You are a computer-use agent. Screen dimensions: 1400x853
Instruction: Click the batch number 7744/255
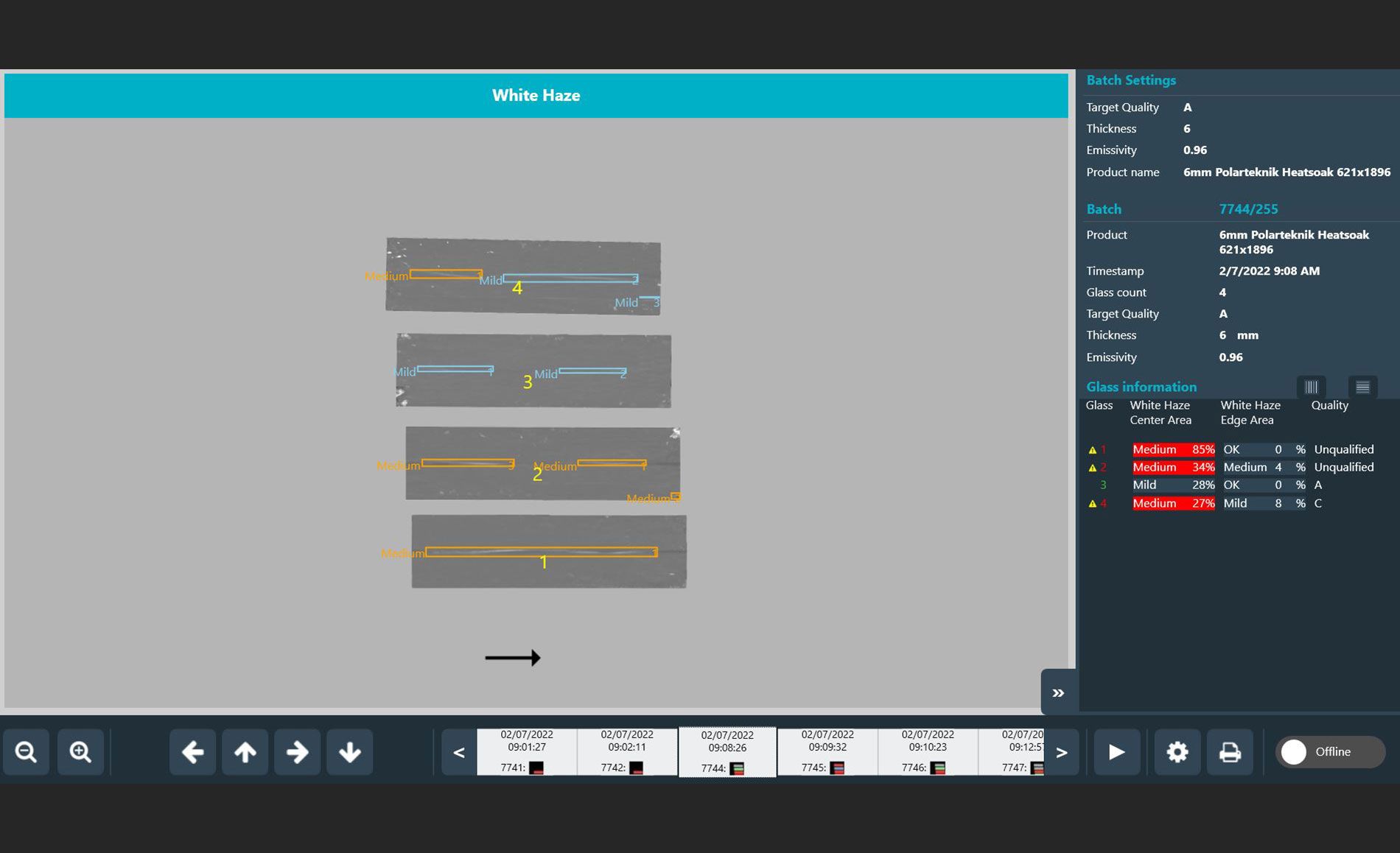click(x=1248, y=209)
